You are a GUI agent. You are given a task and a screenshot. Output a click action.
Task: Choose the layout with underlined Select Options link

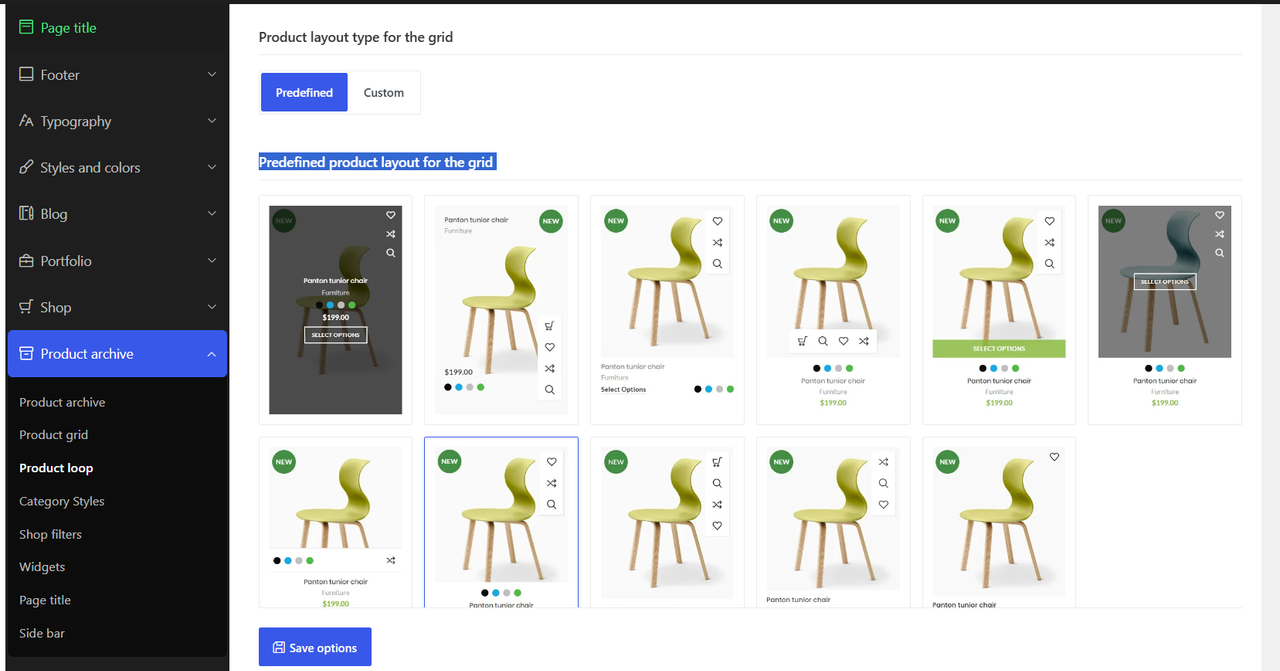(667, 310)
